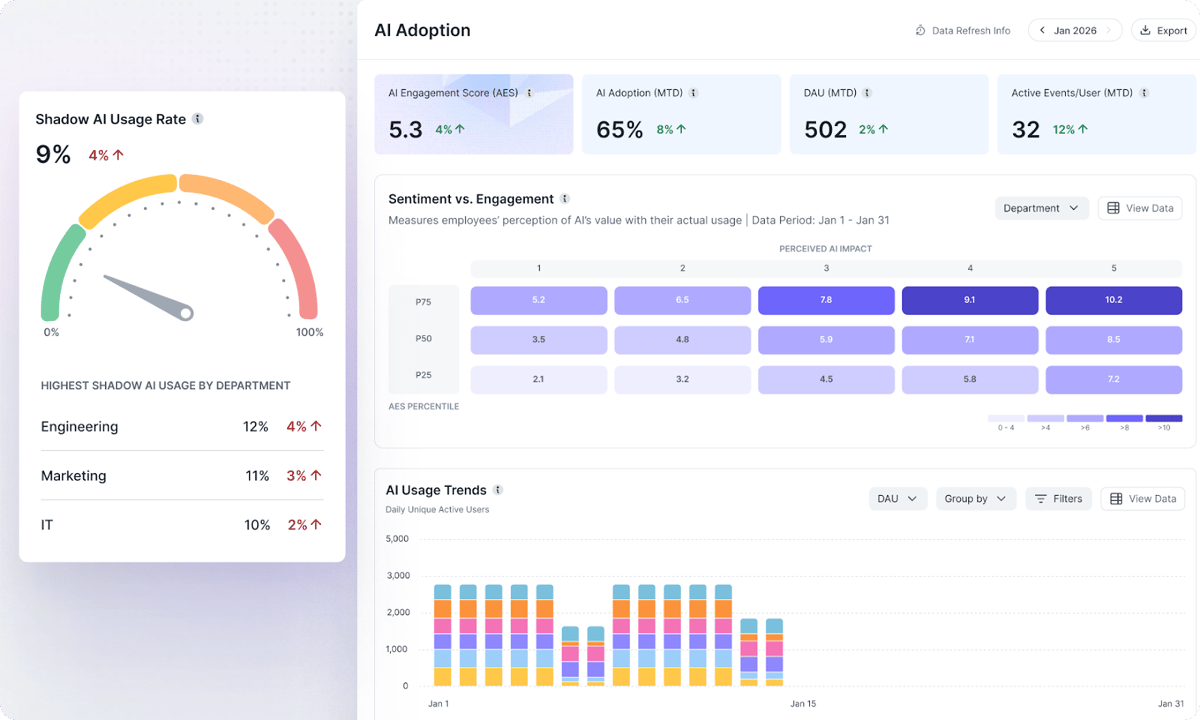The width and height of the screenshot is (1200, 720).
Task: Expand the Group by dropdown
Action: point(975,498)
